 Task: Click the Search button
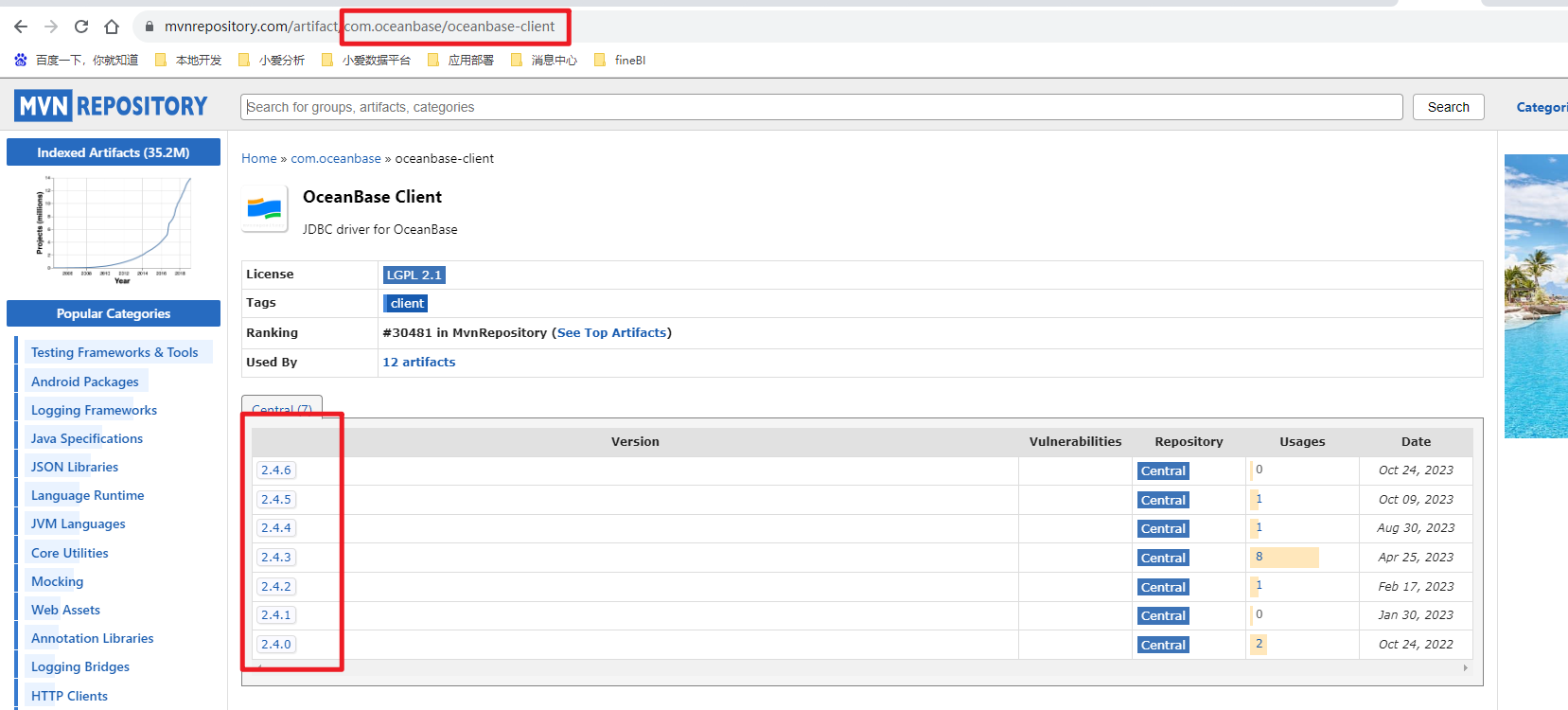(1449, 107)
